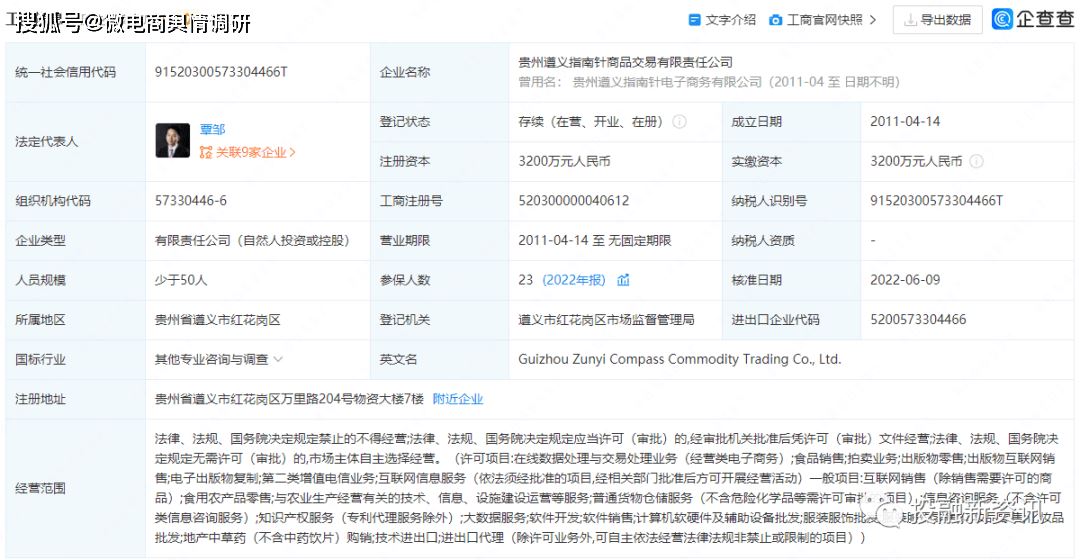This screenshot has width=1080, height=560.
Task: Switch to the 文字介绍 view
Action: point(730,20)
